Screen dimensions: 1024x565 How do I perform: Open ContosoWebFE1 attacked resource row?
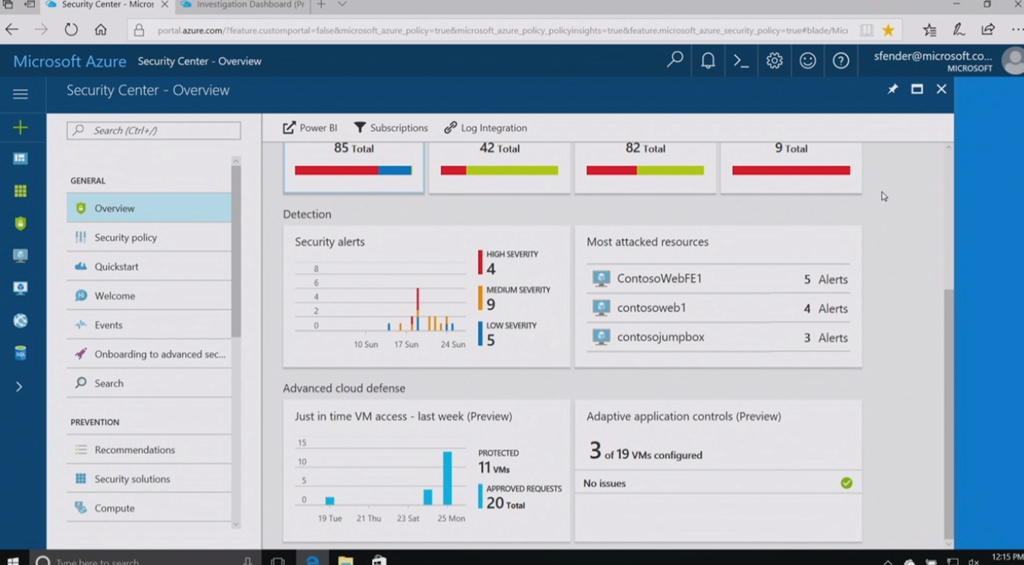(x=718, y=279)
